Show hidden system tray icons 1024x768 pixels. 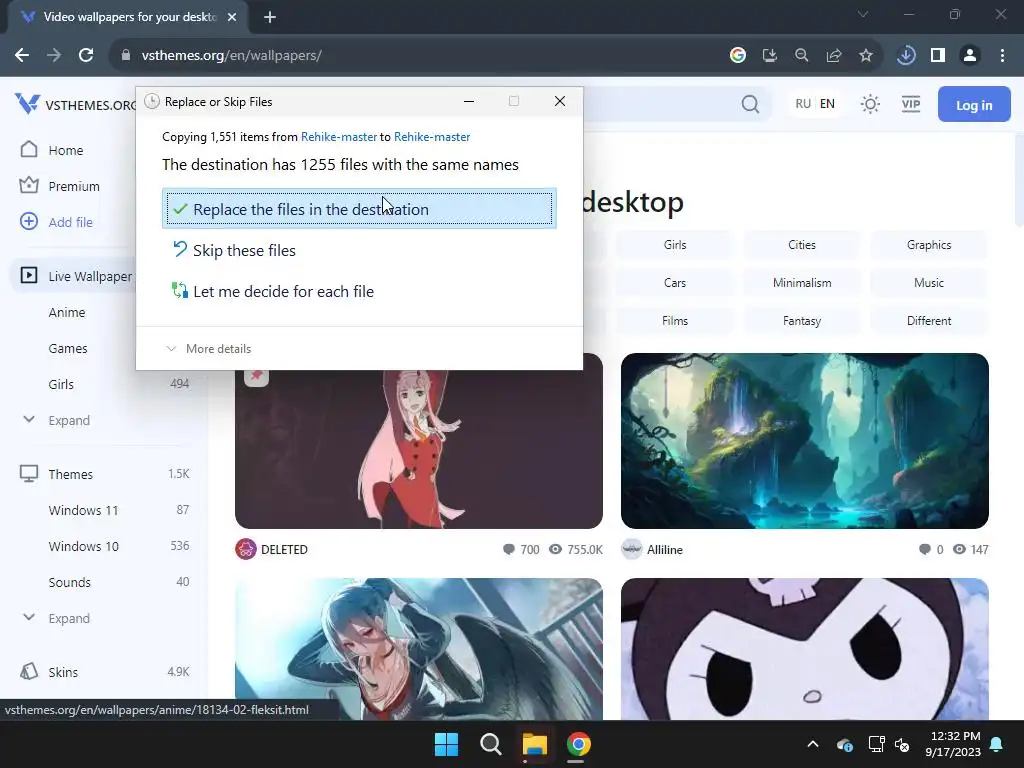[812, 744]
